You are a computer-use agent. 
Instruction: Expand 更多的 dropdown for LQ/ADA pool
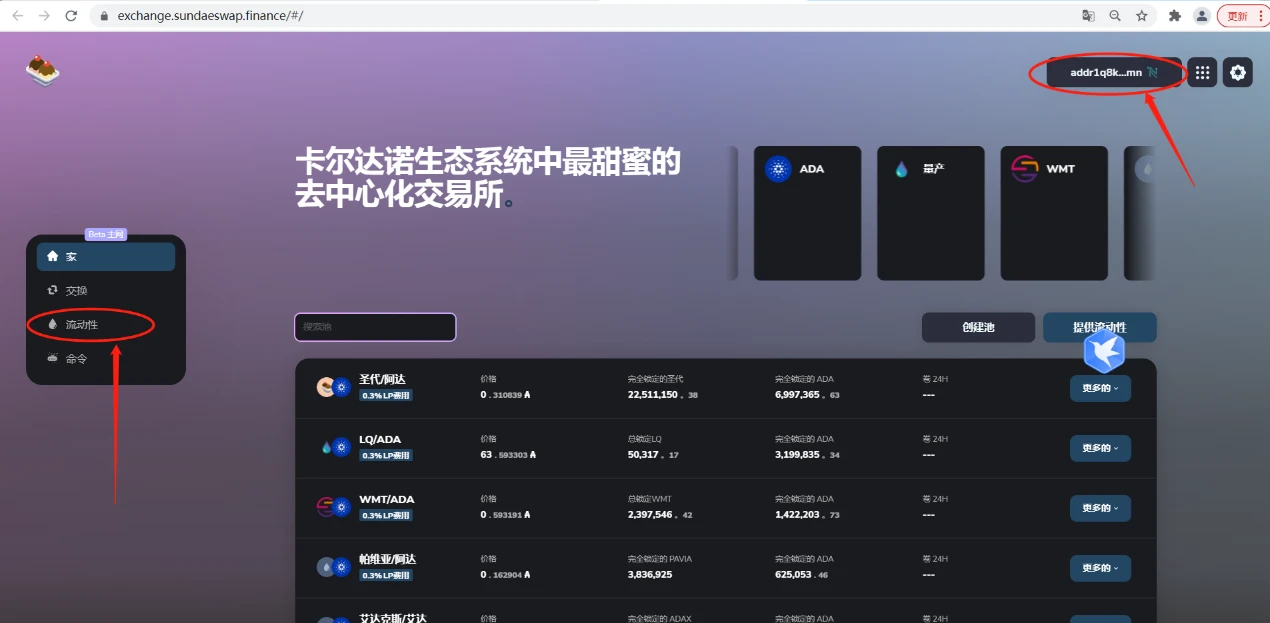click(x=1100, y=448)
